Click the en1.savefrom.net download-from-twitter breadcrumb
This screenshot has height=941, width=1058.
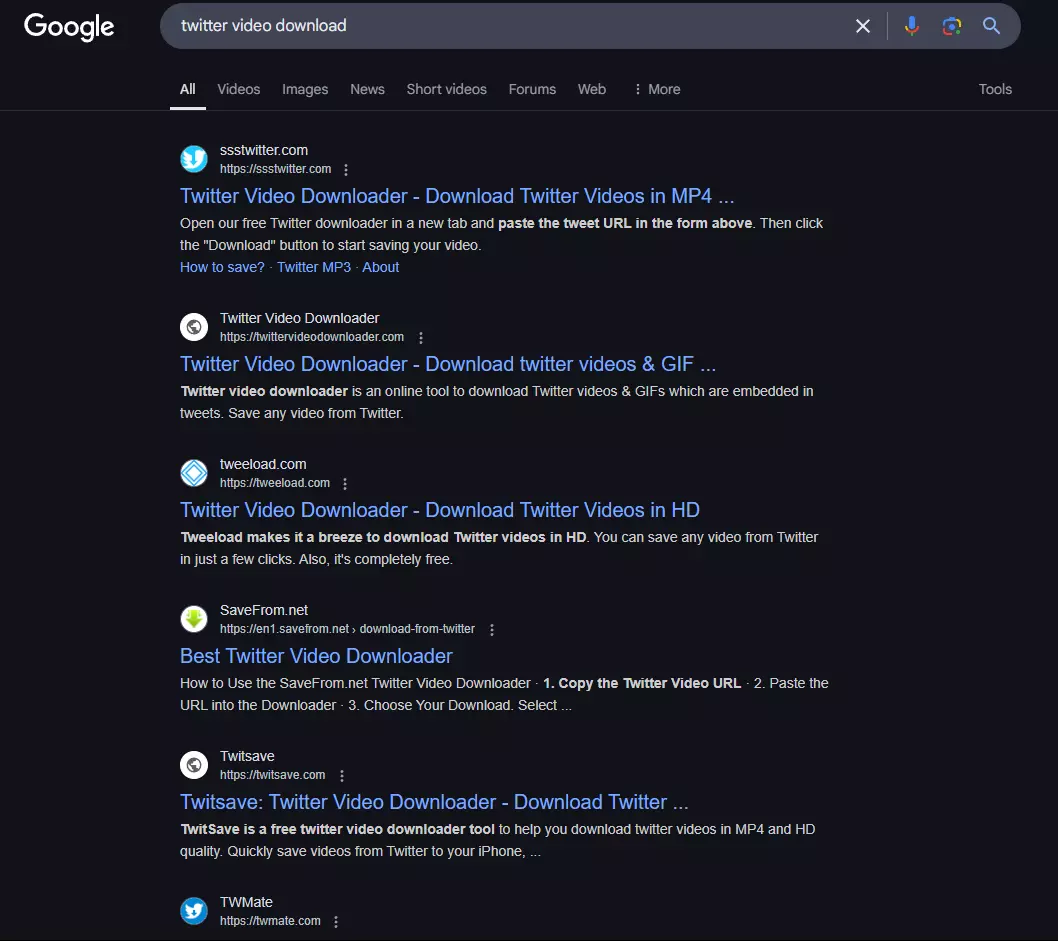[347, 629]
